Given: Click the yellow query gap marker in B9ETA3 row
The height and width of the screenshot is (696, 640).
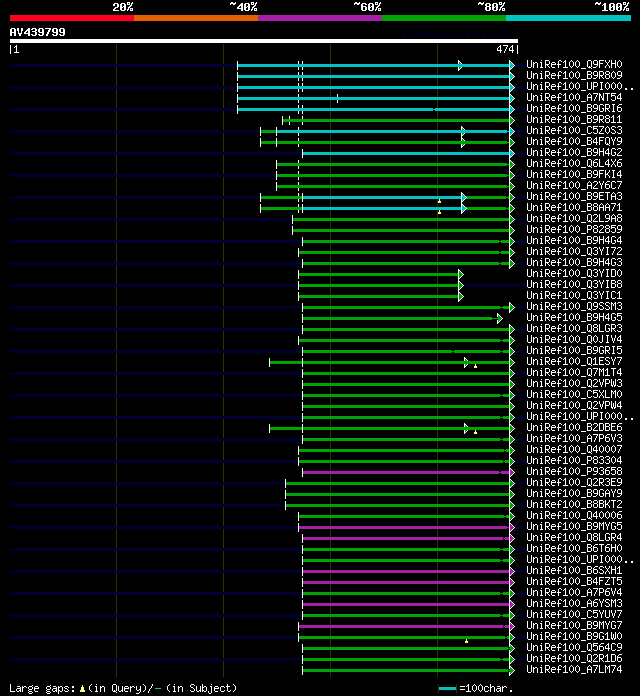Looking at the screenshot, I should pos(439,202).
